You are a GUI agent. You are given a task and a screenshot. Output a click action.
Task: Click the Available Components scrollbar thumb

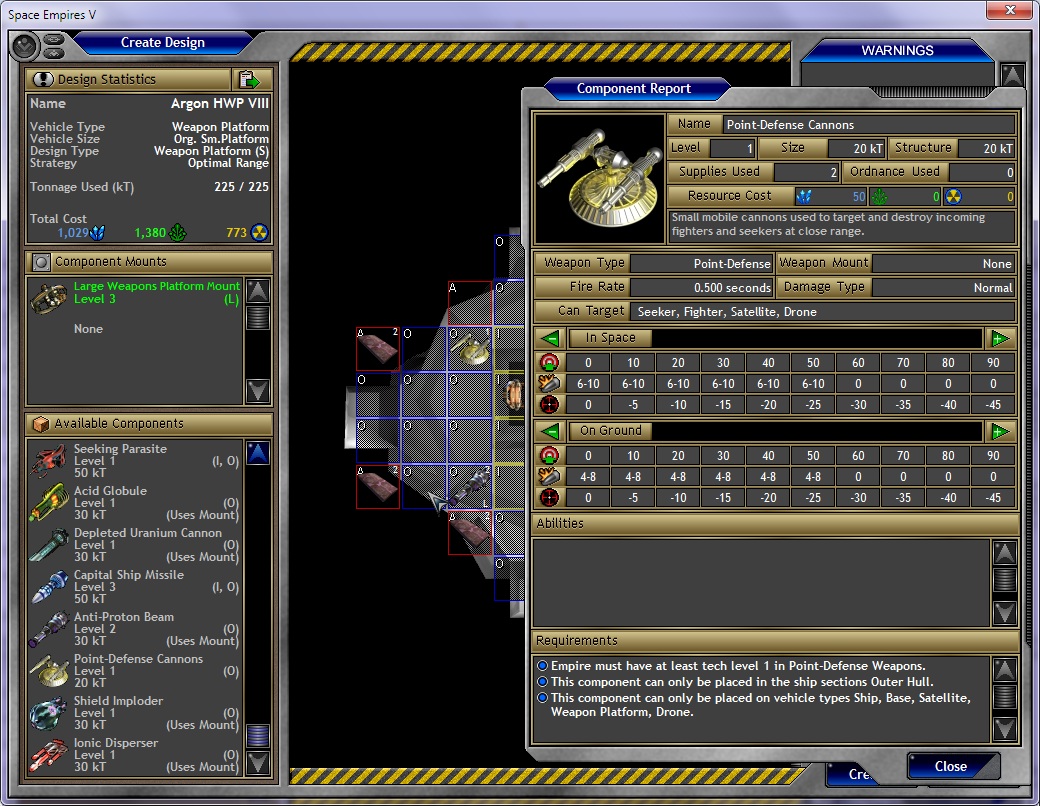tap(257, 735)
